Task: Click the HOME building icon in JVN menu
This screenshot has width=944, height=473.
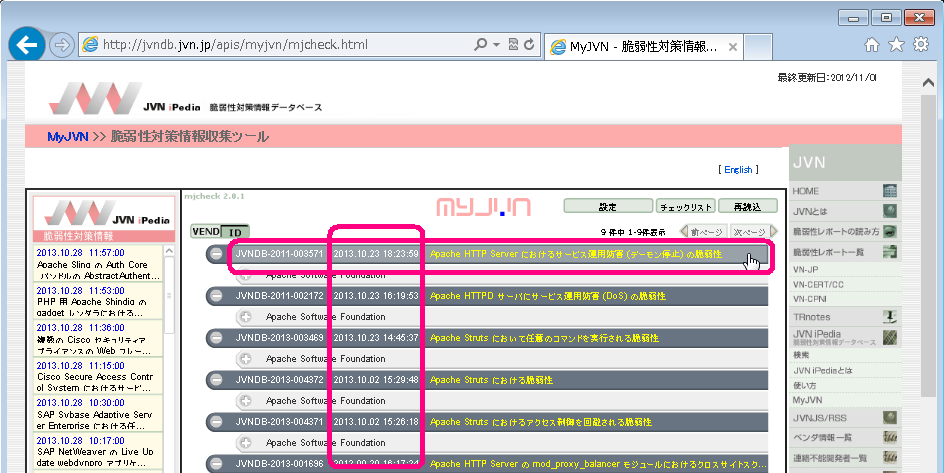Action: tap(890, 191)
